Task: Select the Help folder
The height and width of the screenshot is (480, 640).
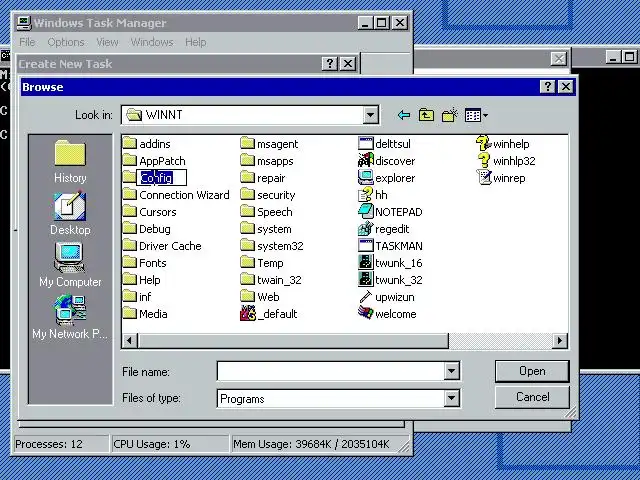Action: (142, 280)
